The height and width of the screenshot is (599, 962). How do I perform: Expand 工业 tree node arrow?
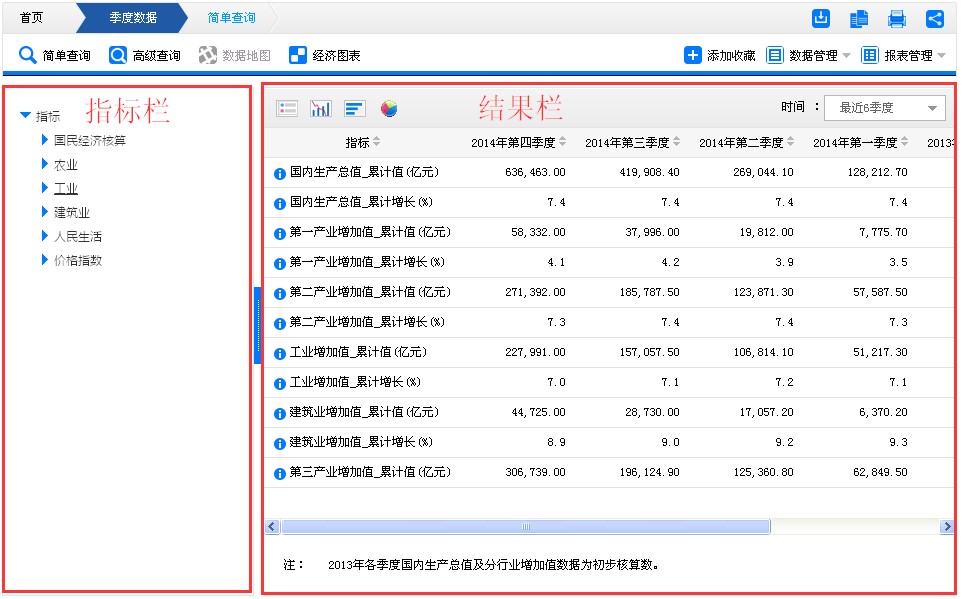[x=44, y=188]
